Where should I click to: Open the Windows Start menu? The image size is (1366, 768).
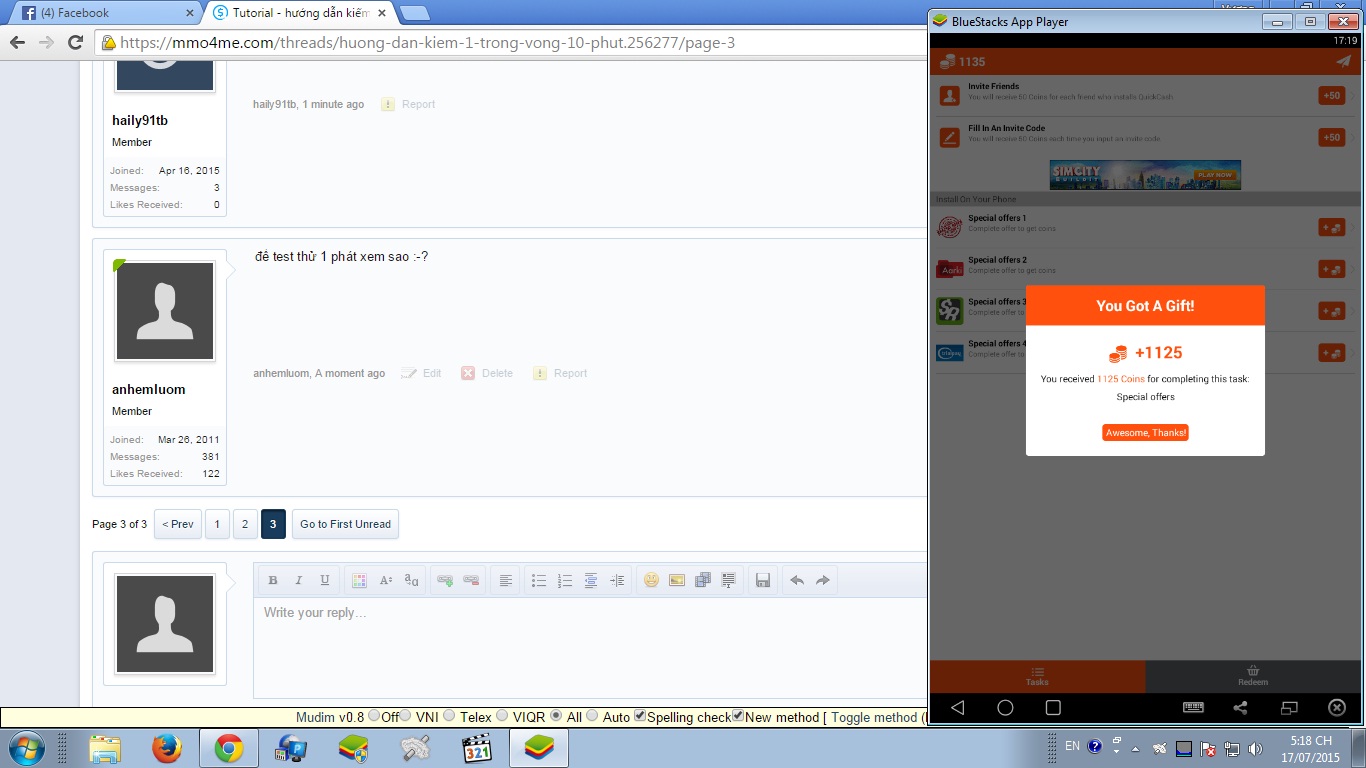click(x=25, y=748)
